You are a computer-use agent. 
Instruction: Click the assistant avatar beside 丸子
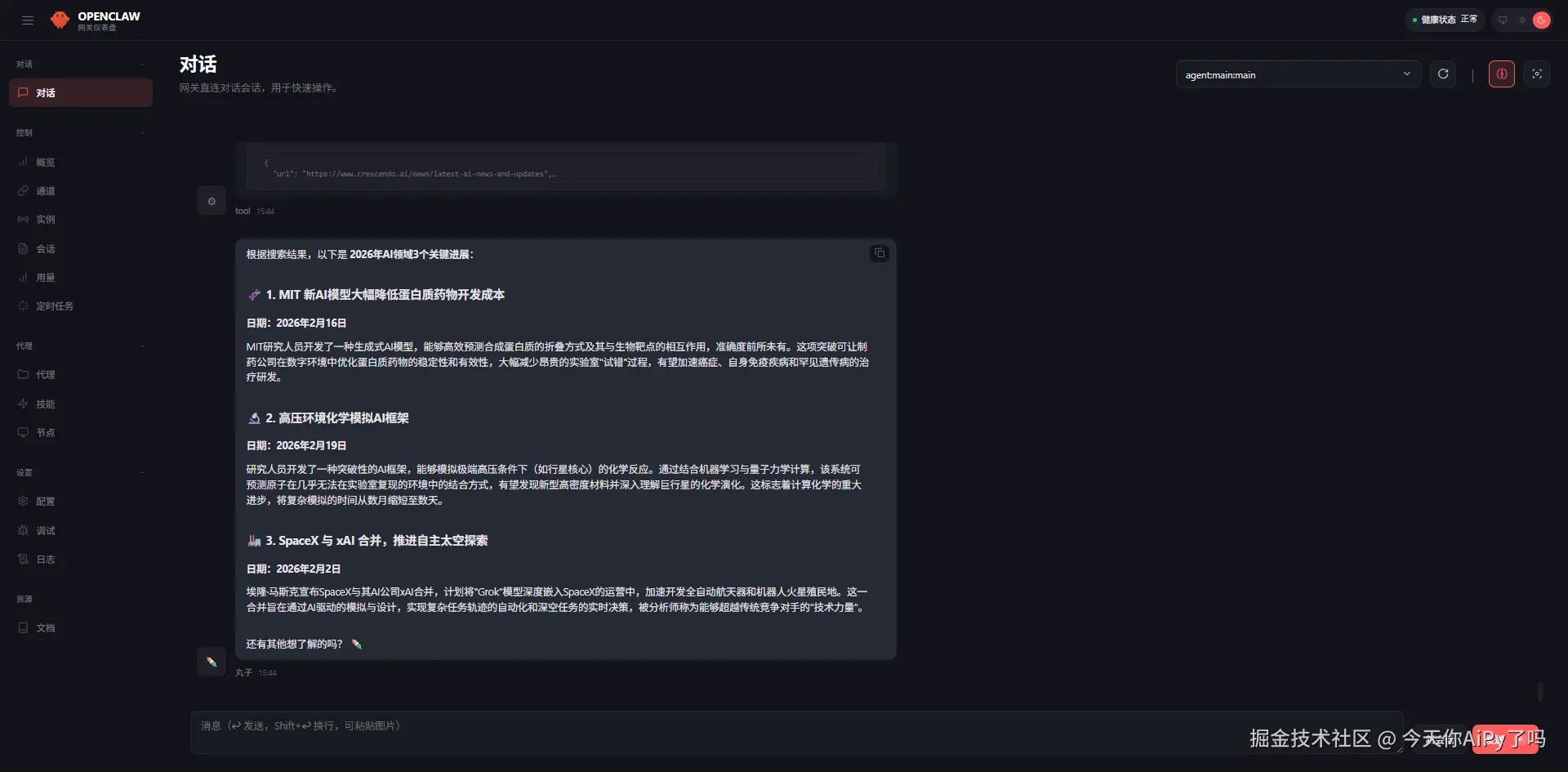[212, 662]
